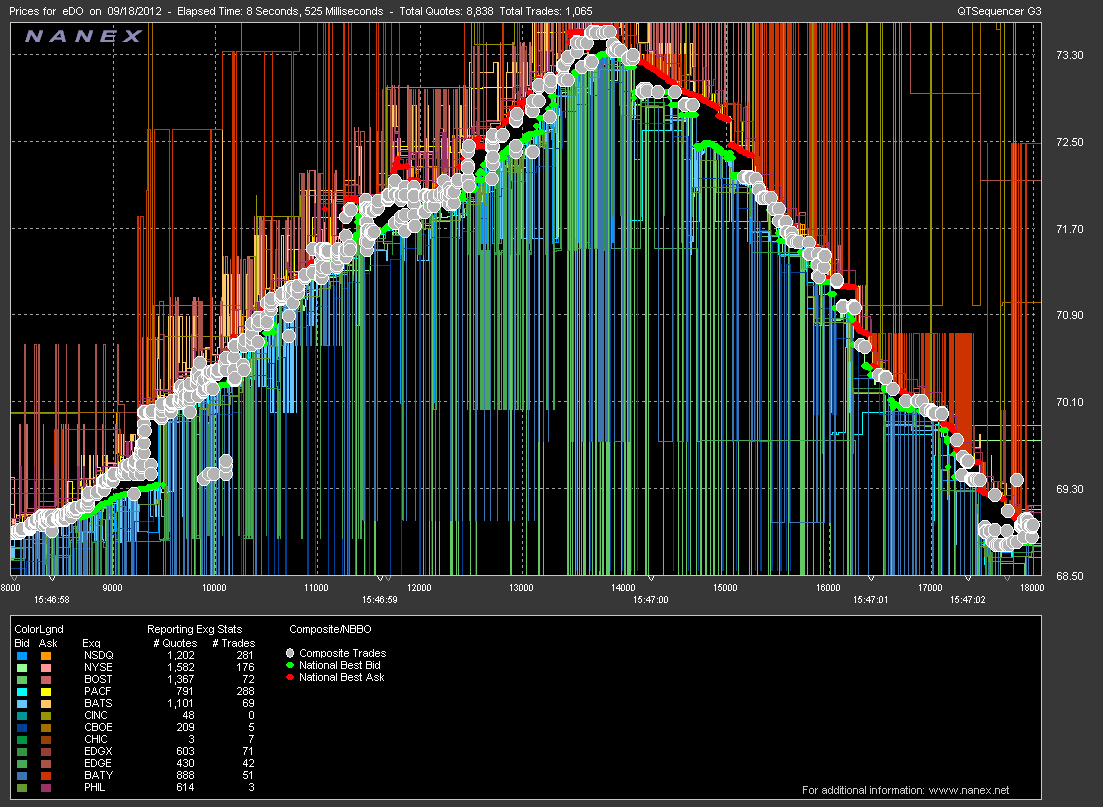Click the 16000 x-axis tick label
The image size is (1103, 807).
[828, 587]
